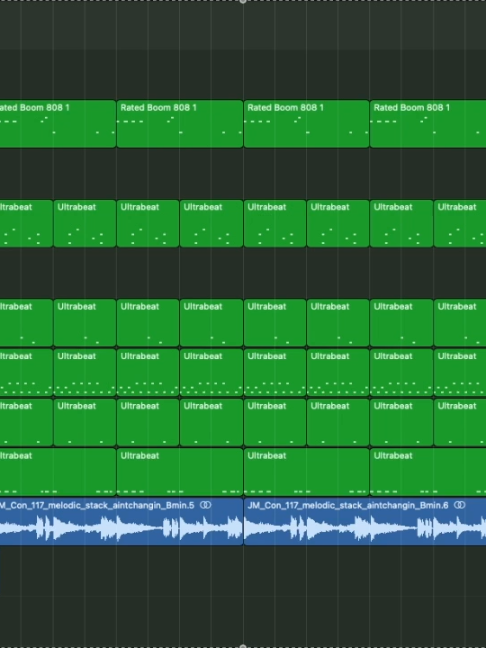The height and width of the screenshot is (648, 486).
Task: Select the cropped 'ated Boom 808 1' region
Action: point(58,124)
